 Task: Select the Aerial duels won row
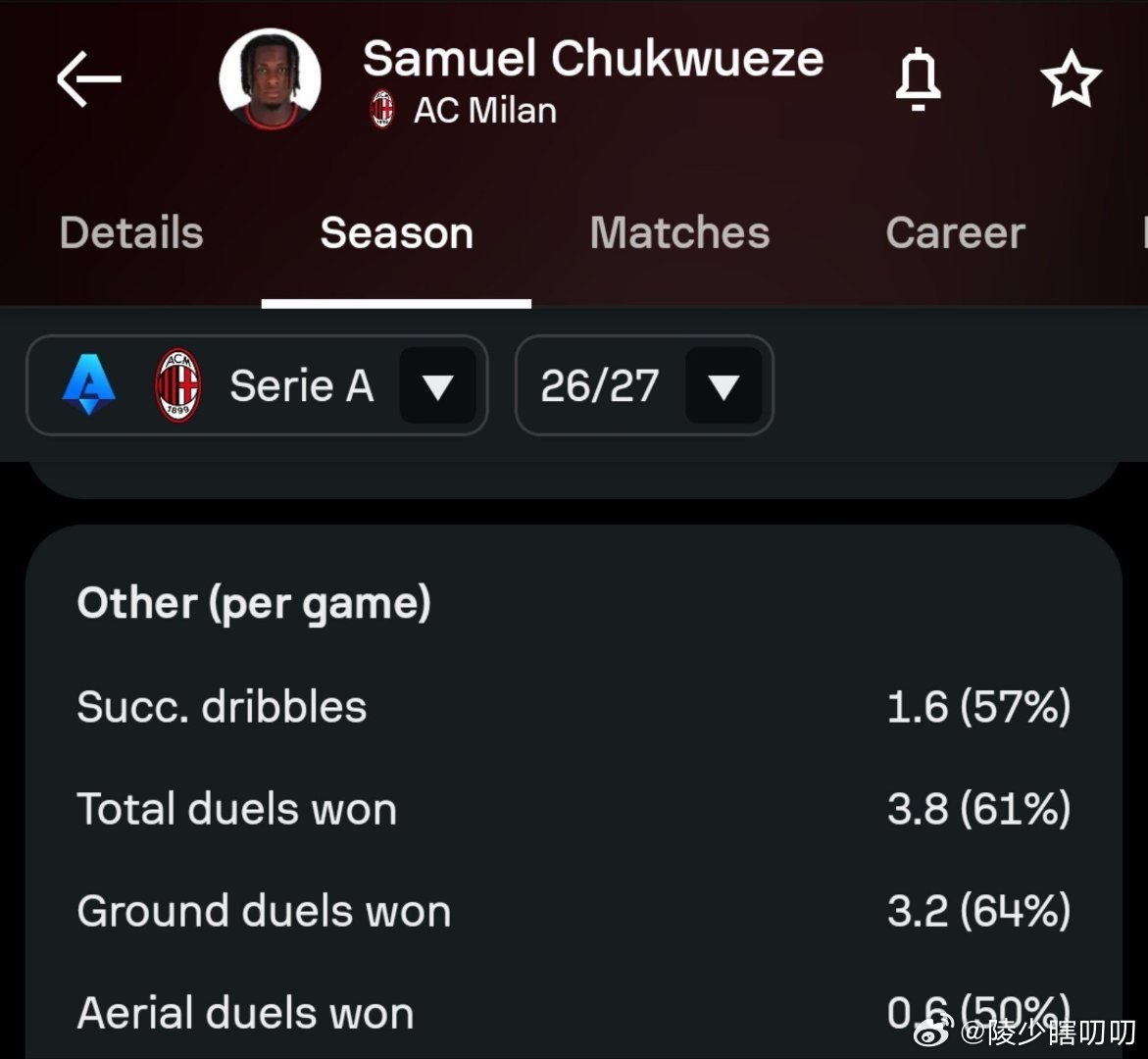click(x=574, y=1012)
